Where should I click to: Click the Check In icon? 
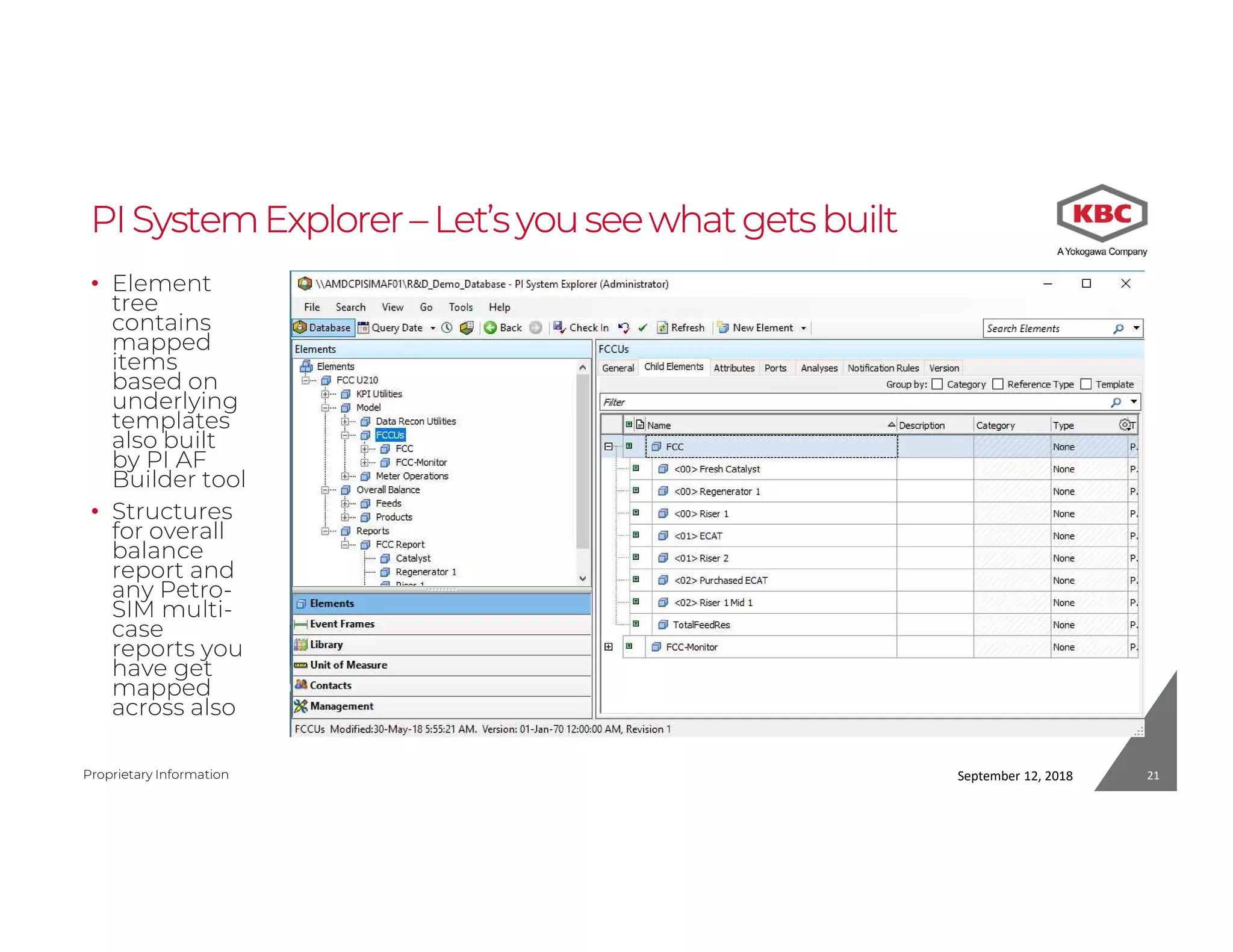559,327
